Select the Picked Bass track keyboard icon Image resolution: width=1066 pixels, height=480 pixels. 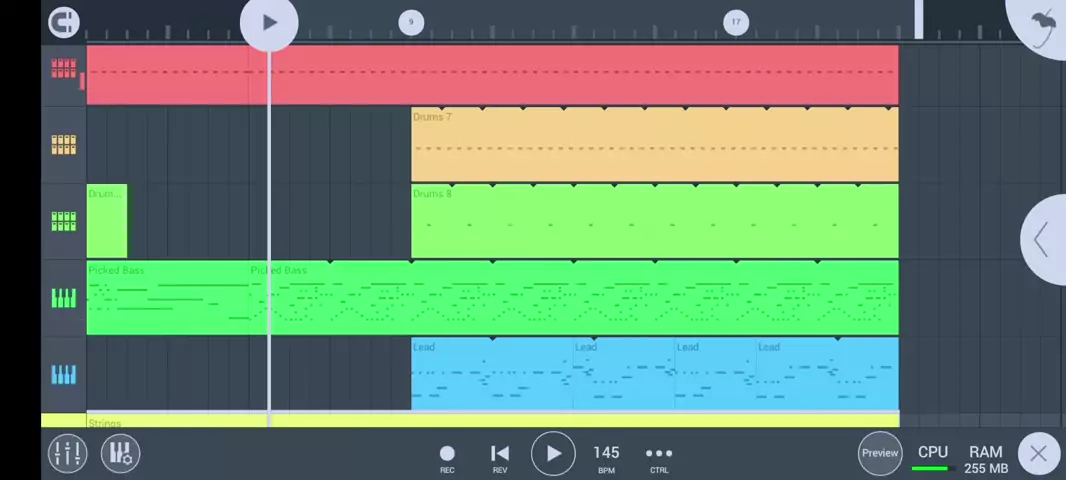pyautogui.click(x=63, y=298)
